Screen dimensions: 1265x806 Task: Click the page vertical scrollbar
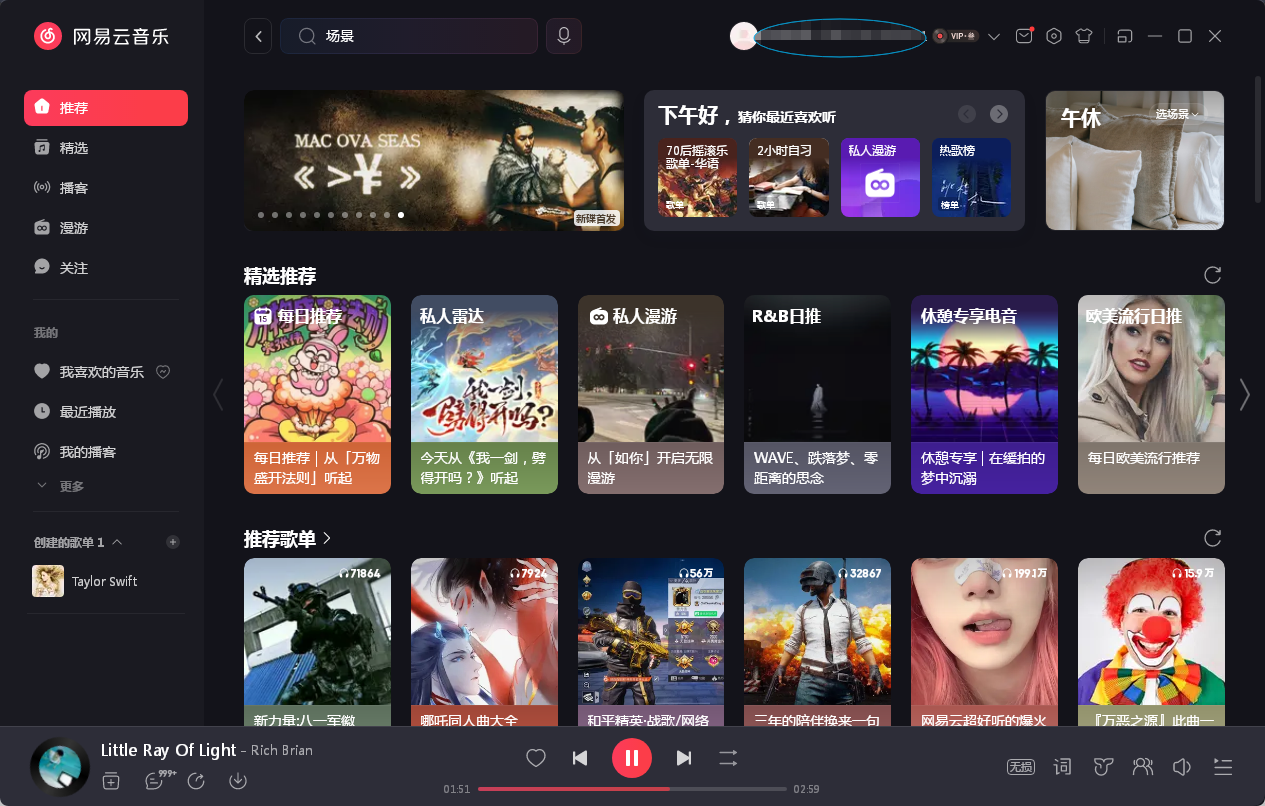point(1258,140)
